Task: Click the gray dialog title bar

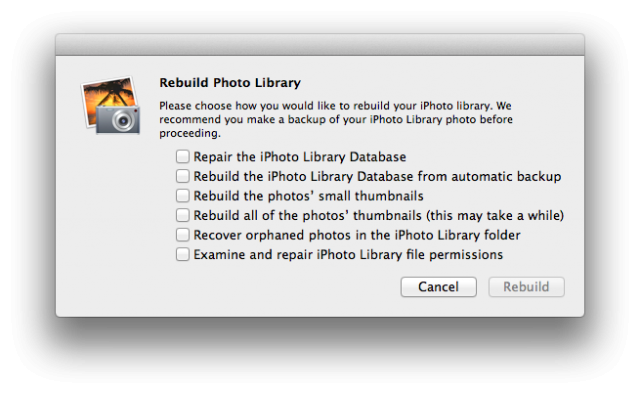Action: click(320, 45)
